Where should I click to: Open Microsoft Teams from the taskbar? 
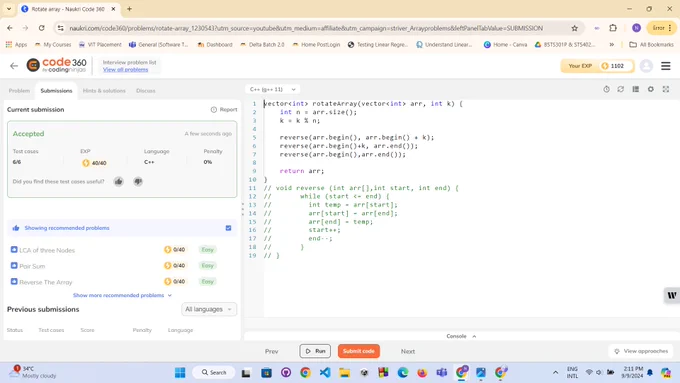(441, 372)
